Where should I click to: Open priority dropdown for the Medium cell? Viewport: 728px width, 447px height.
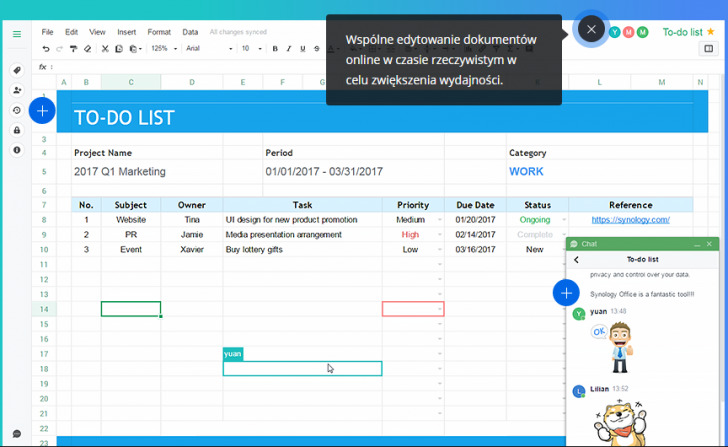pos(439,220)
